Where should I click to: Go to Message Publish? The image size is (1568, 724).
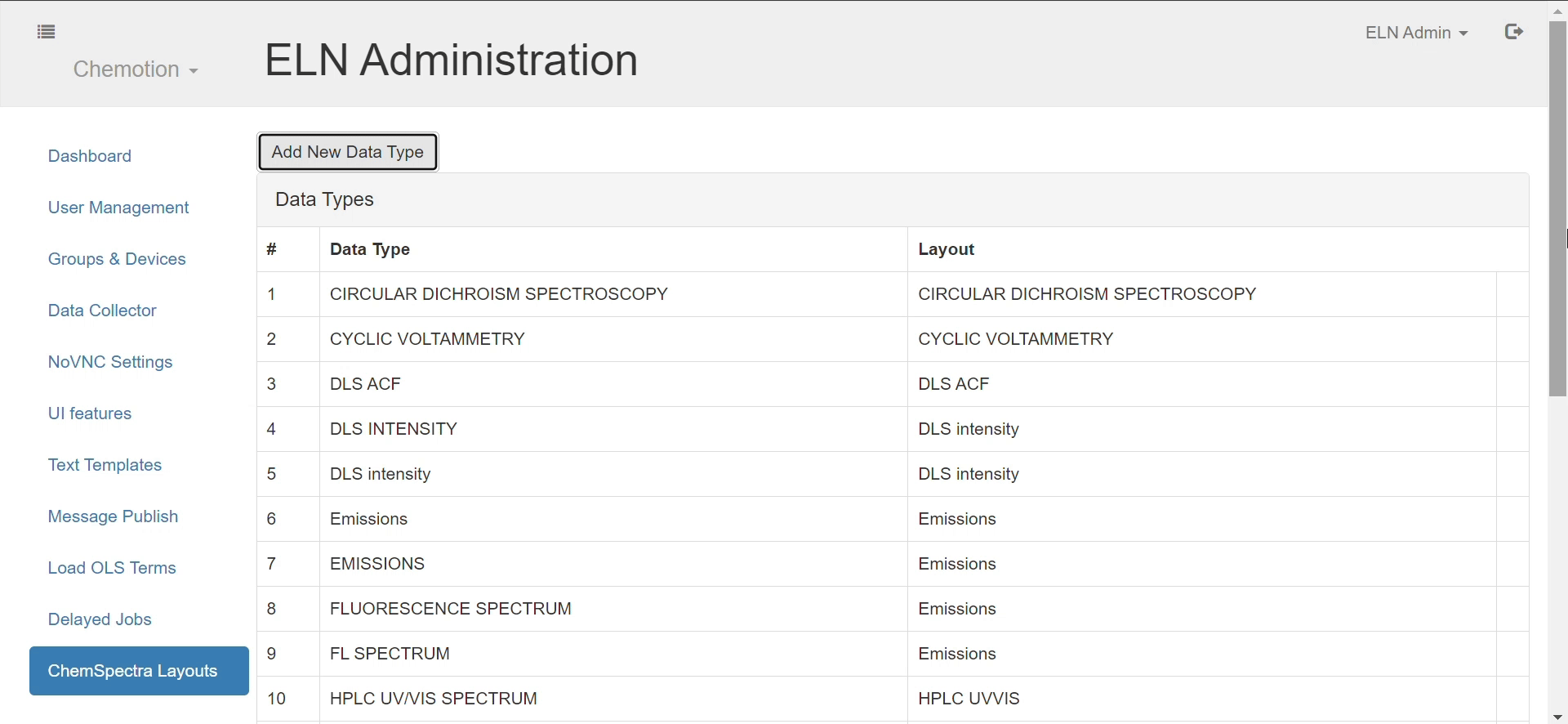point(113,516)
